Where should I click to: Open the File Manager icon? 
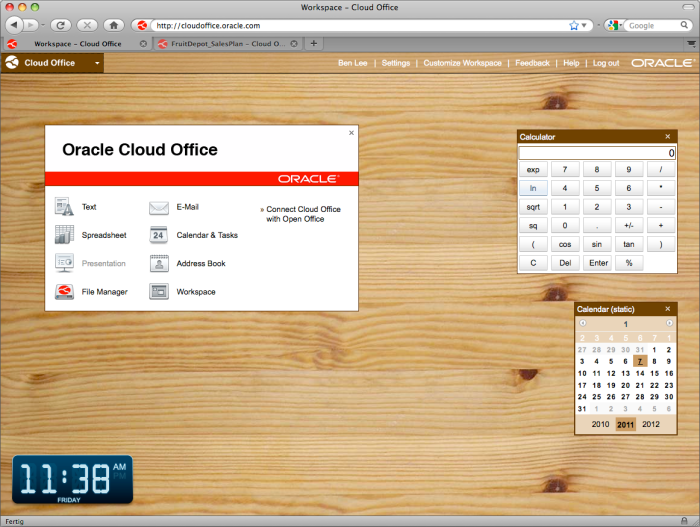point(64,292)
